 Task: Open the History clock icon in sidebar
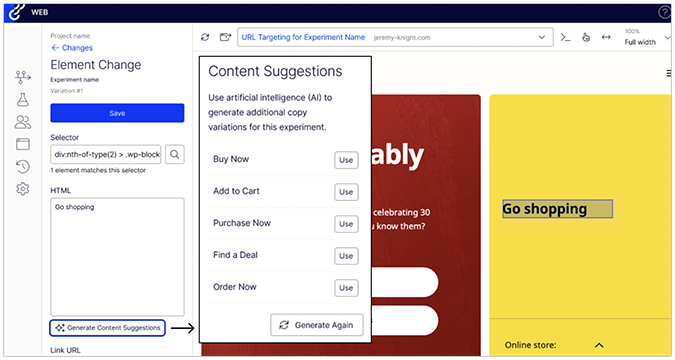pyautogui.click(x=23, y=166)
